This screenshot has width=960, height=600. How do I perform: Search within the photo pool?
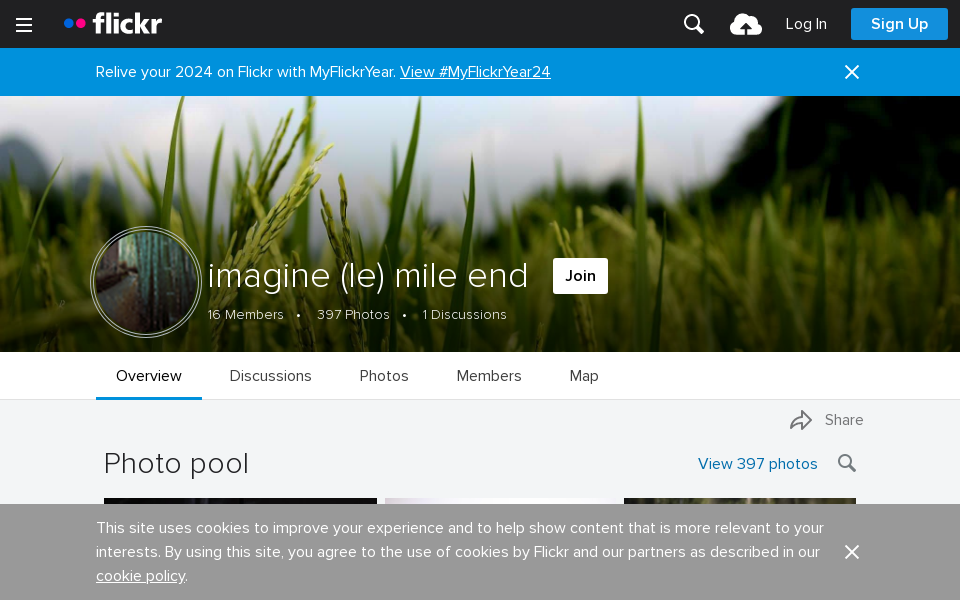coord(847,463)
